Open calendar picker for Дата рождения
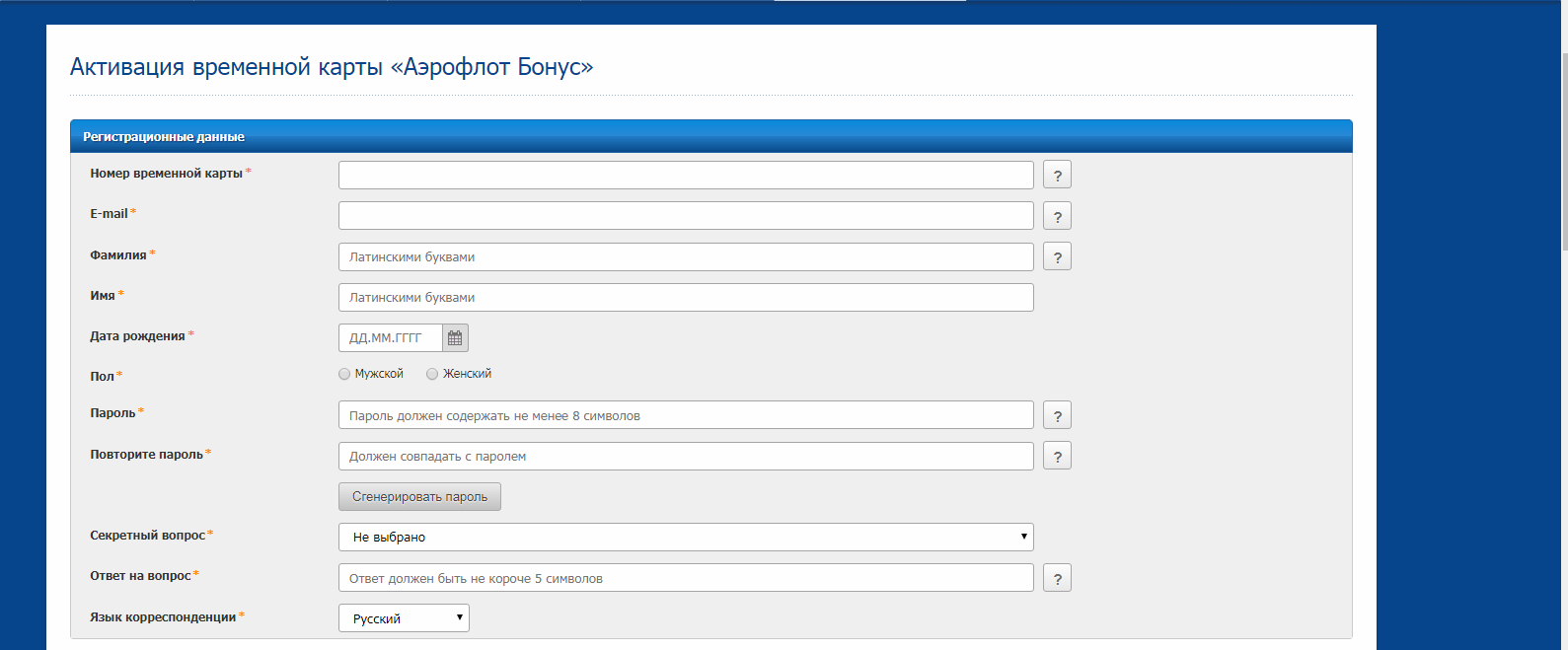This screenshot has height=650, width=1568. pyautogui.click(x=455, y=338)
